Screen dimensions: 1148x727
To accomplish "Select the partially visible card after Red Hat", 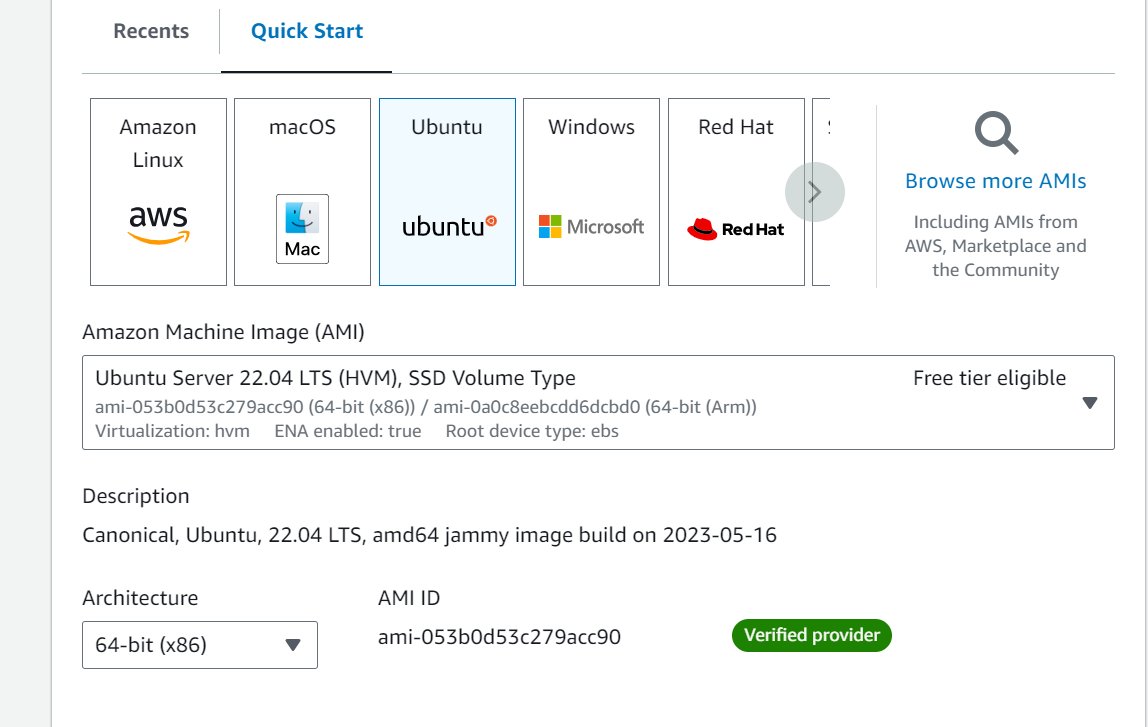I will [821, 192].
